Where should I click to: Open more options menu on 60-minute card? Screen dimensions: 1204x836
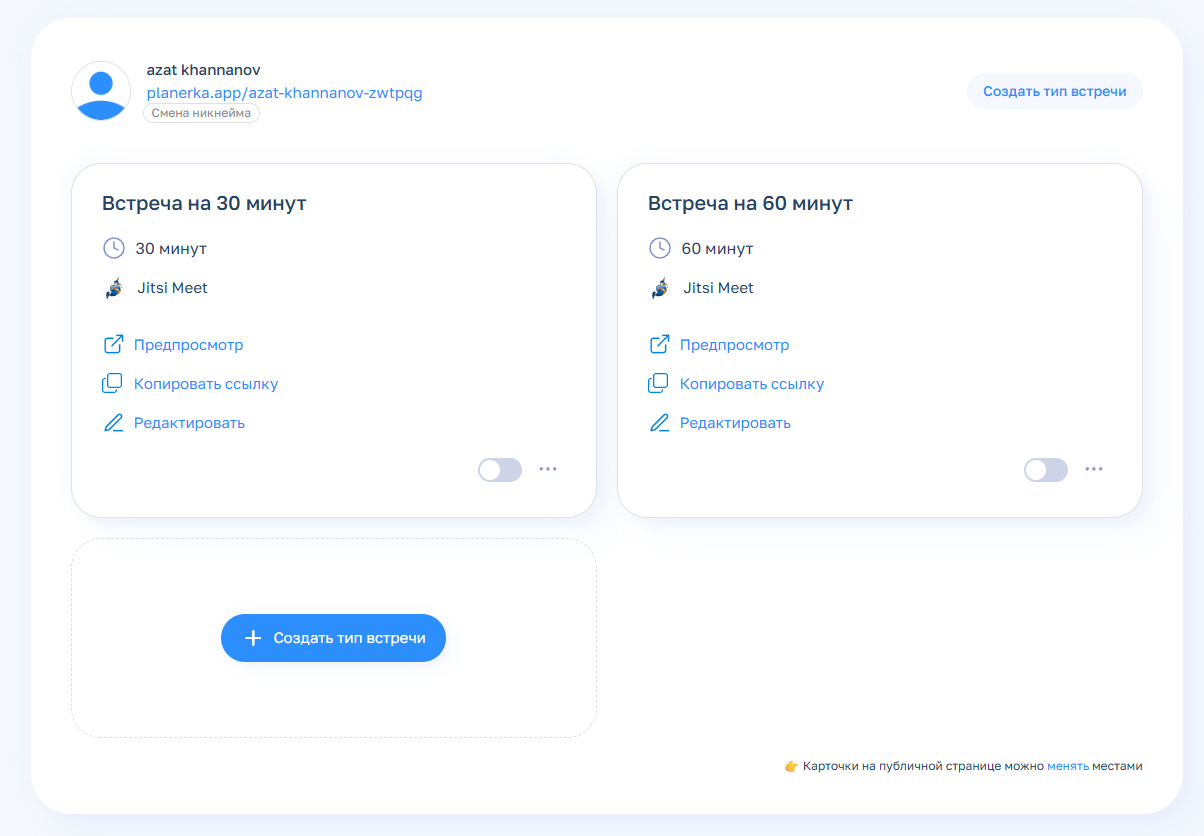click(1094, 469)
